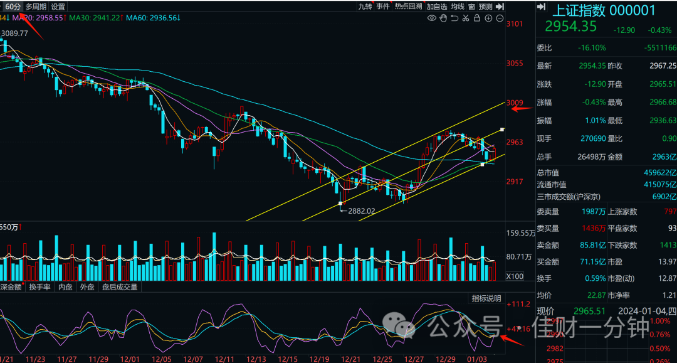Click the 最高 2966.68 value
The height and width of the screenshot is (363, 678).
[x=662, y=102]
